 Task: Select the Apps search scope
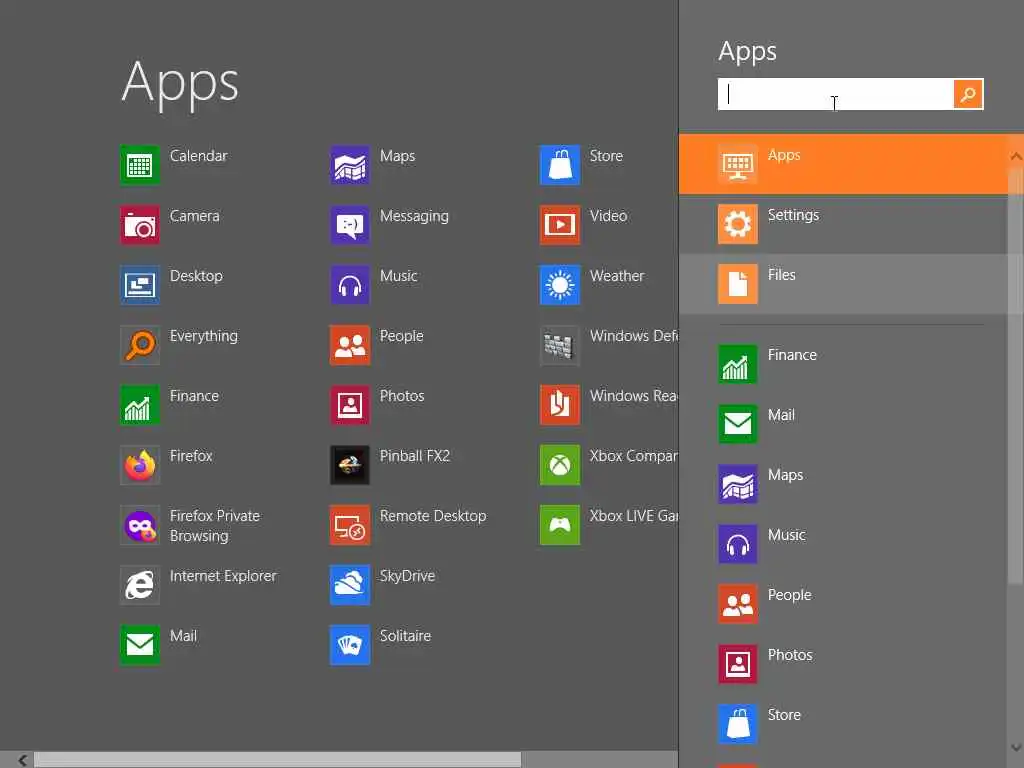pos(844,164)
